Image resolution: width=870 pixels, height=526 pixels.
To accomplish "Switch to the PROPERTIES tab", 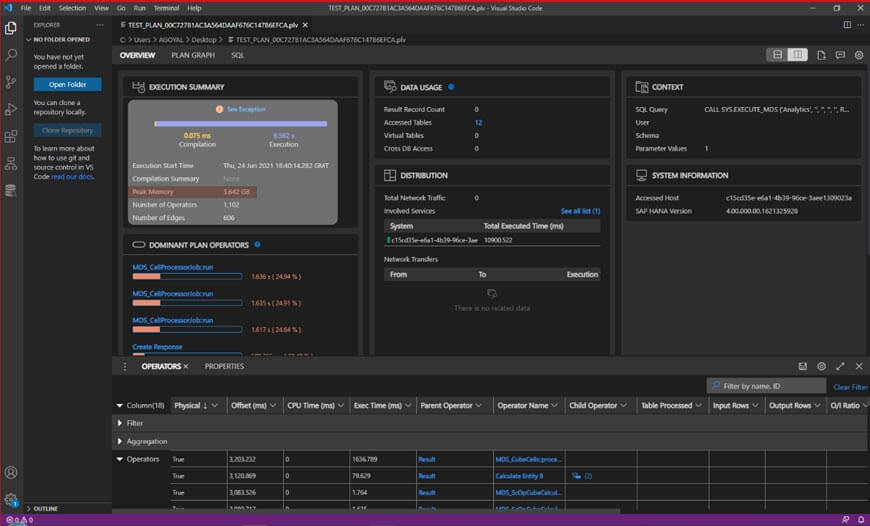I will tap(224, 366).
